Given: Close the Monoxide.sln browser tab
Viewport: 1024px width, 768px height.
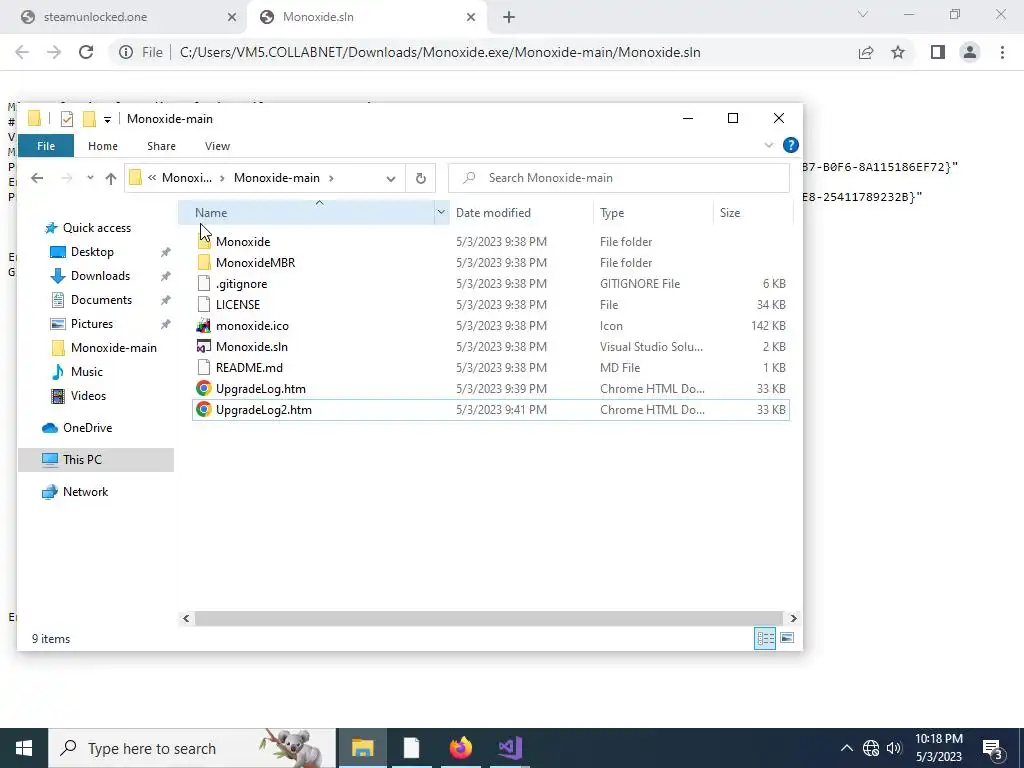Looking at the screenshot, I should [x=471, y=17].
